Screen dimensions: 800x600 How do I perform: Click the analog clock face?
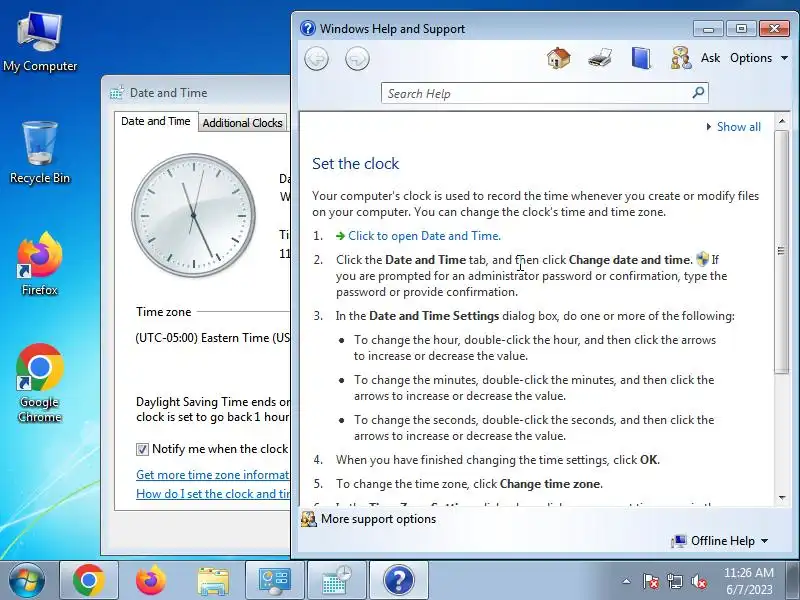[x=193, y=215]
